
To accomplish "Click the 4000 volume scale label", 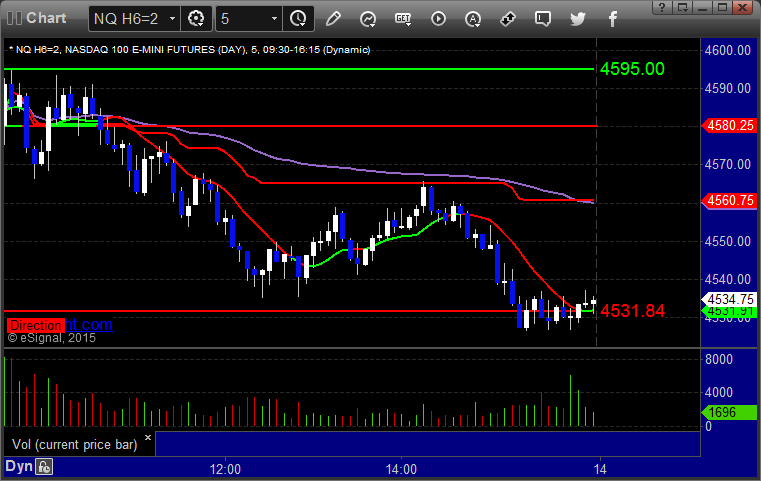I will [x=719, y=392].
